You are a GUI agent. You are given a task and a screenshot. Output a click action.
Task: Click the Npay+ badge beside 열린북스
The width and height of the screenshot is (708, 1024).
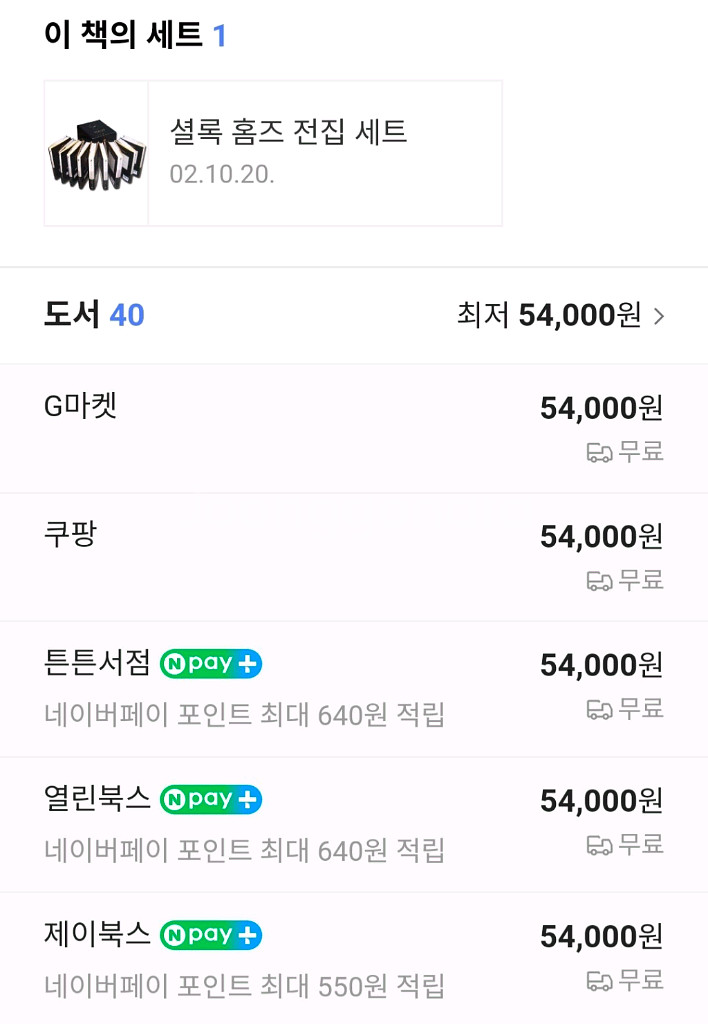click(210, 799)
